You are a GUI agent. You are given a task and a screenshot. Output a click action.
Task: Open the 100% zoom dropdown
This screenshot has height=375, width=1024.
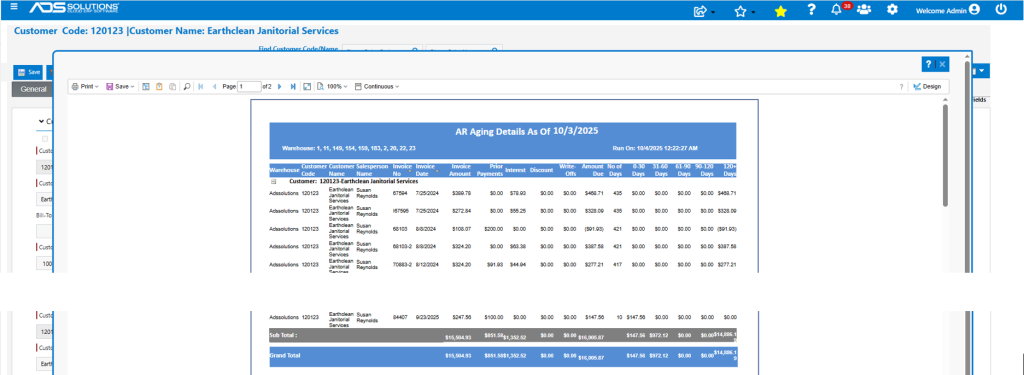pyautogui.click(x=332, y=86)
